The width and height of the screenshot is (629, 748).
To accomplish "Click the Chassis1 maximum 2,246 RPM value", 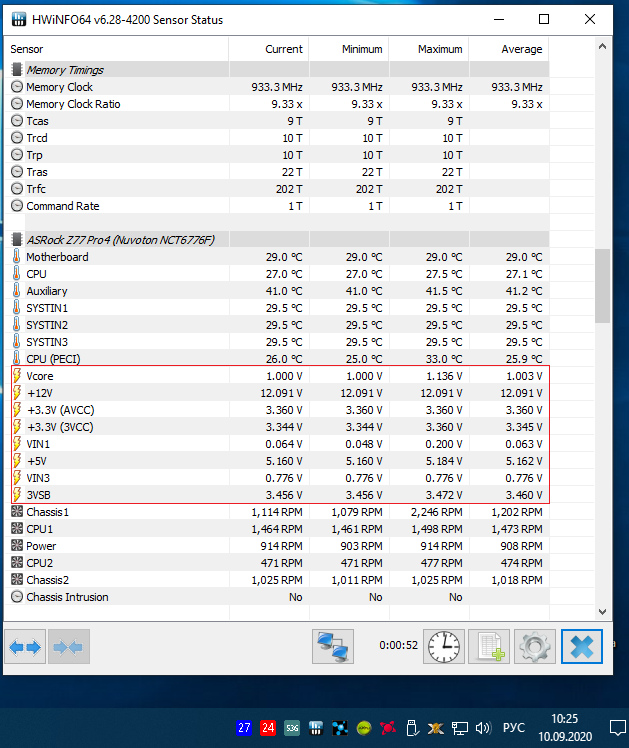I will (437, 512).
